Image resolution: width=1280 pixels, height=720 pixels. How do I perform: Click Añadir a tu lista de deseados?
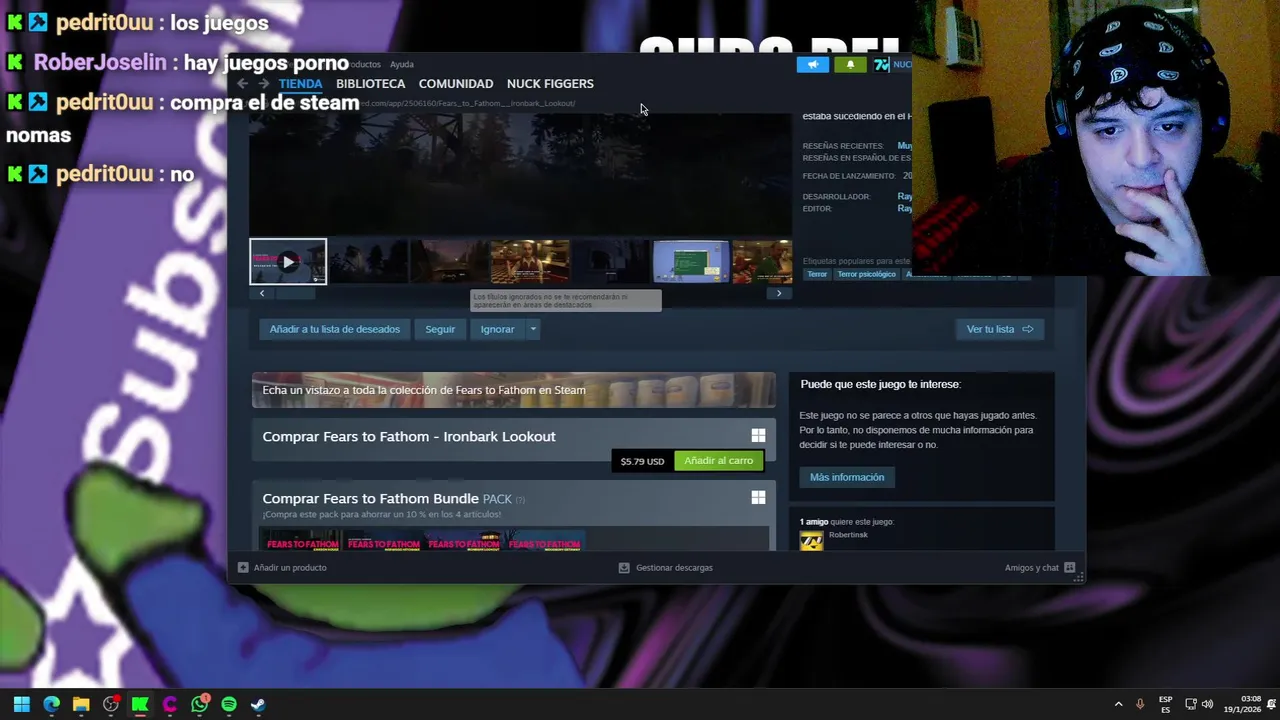pos(334,329)
